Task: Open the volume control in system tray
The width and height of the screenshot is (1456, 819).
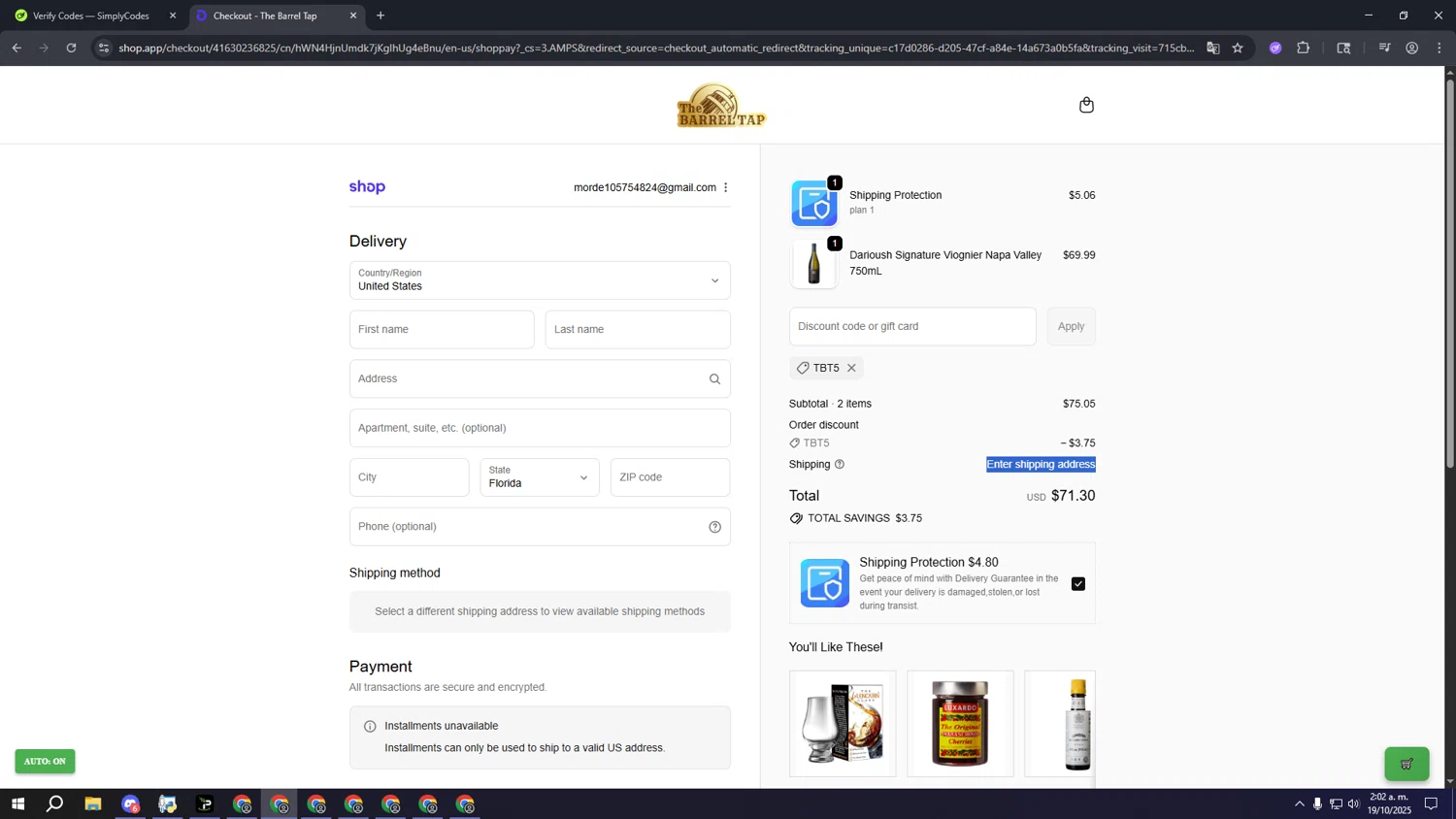Action: tap(1354, 803)
